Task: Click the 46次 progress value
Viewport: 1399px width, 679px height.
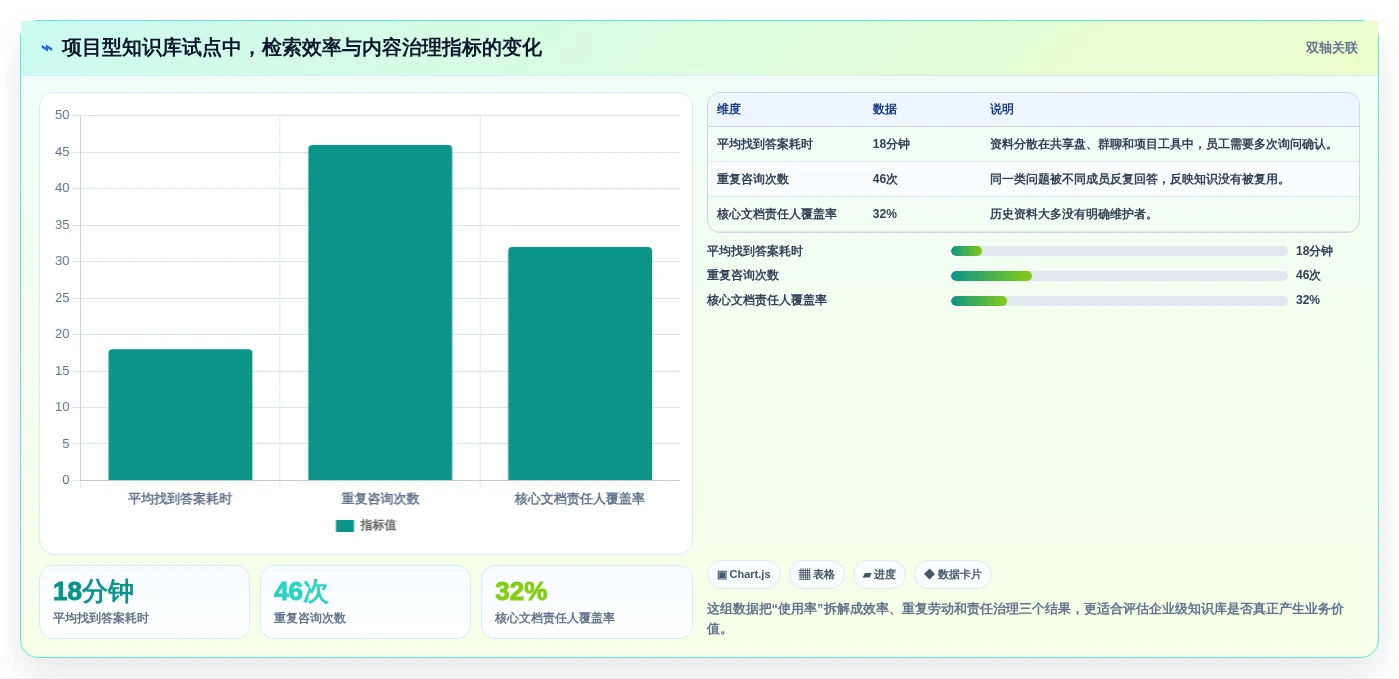Action: (x=1308, y=276)
